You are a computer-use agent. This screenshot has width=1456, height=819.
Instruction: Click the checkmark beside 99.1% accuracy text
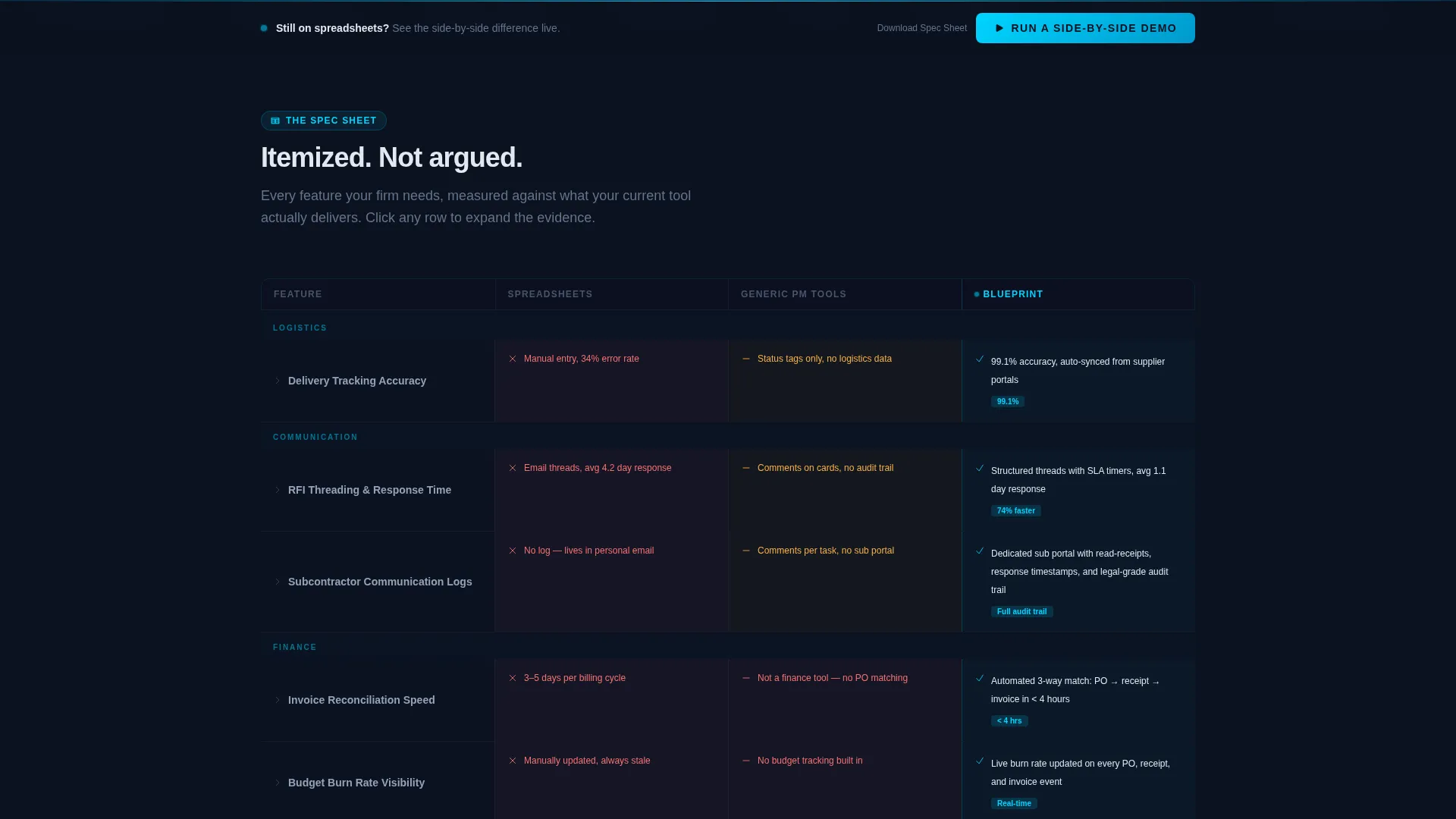coord(980,359)
